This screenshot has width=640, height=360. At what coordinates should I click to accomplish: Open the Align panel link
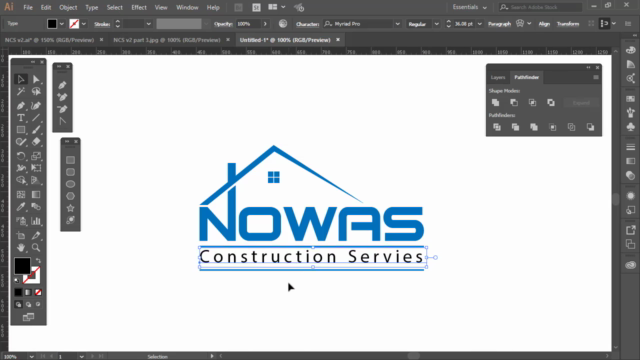pyautogui.click(x=544, y=24)
